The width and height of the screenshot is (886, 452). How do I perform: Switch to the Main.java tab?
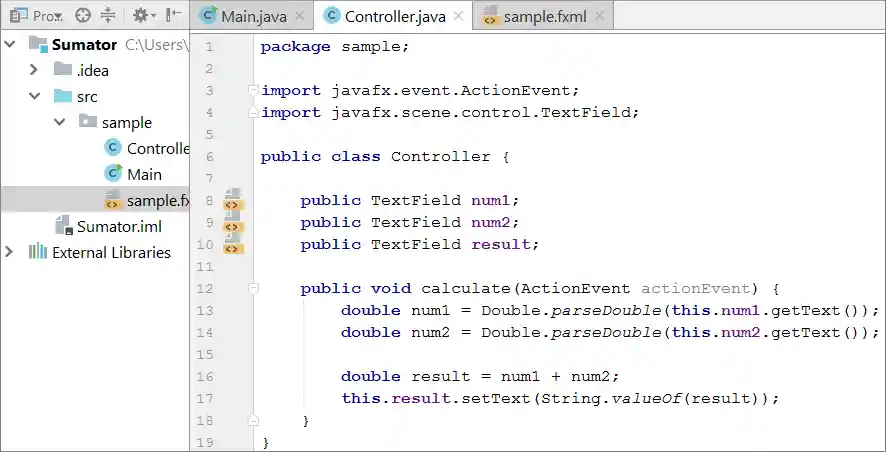[x=254, y=16]
